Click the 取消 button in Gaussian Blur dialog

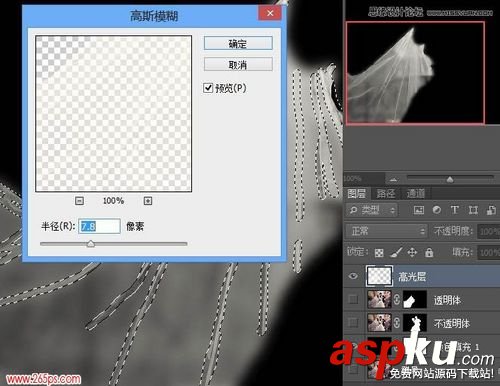pyautogui.click(x=238, y=64)
